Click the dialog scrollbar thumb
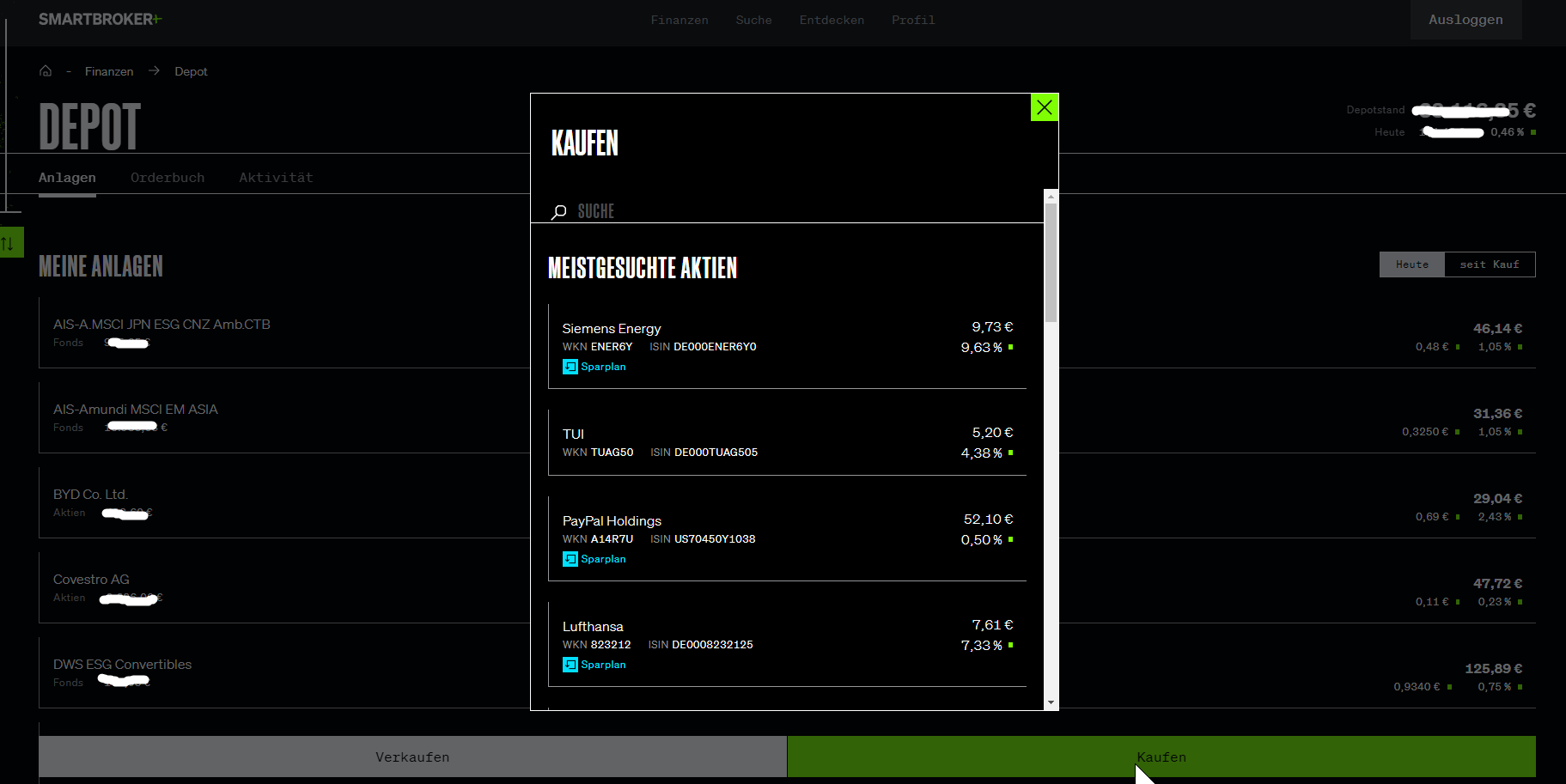 tap(1051, 262)
